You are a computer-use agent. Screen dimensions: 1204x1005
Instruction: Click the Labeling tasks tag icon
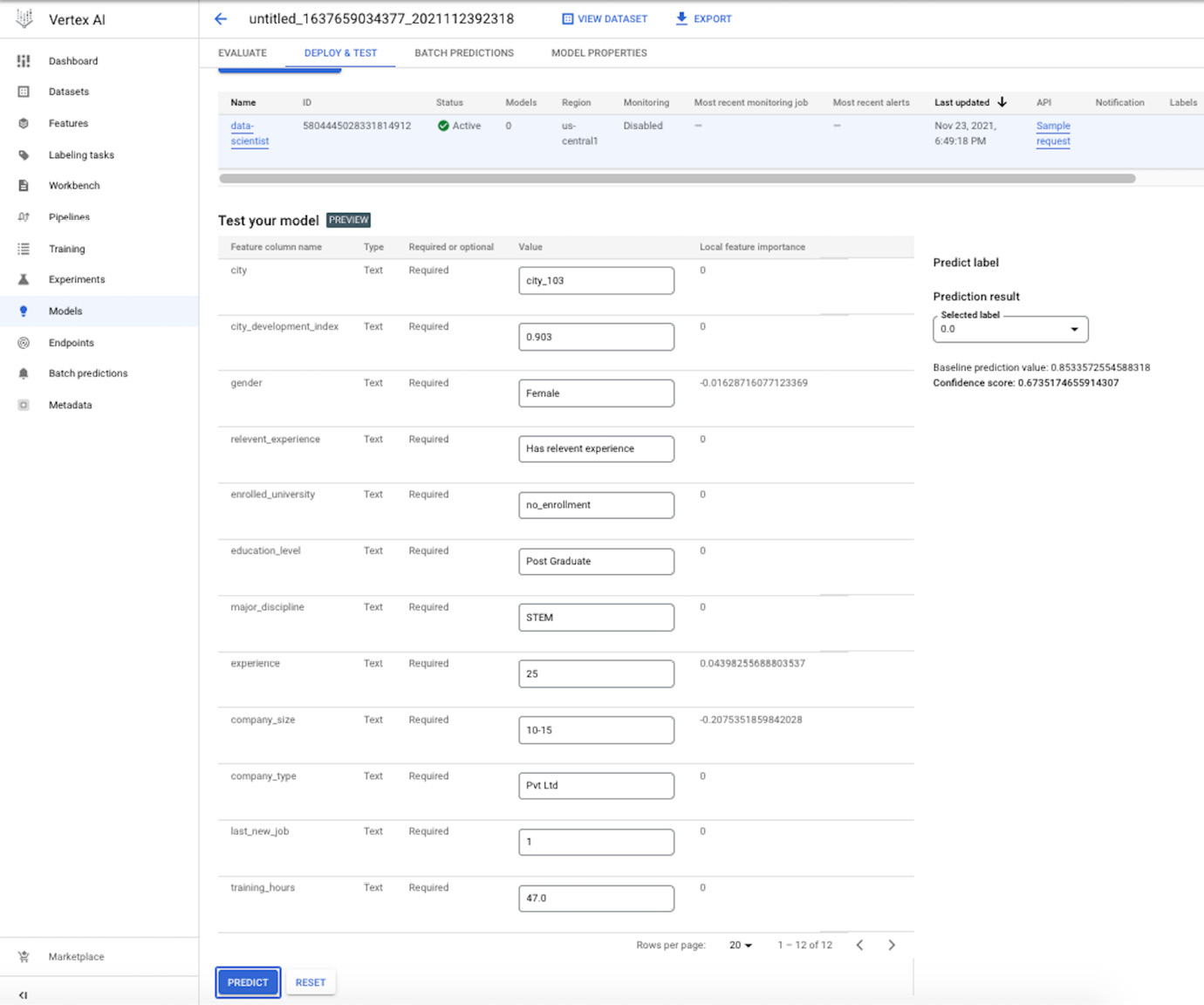[x=24, y=155]
